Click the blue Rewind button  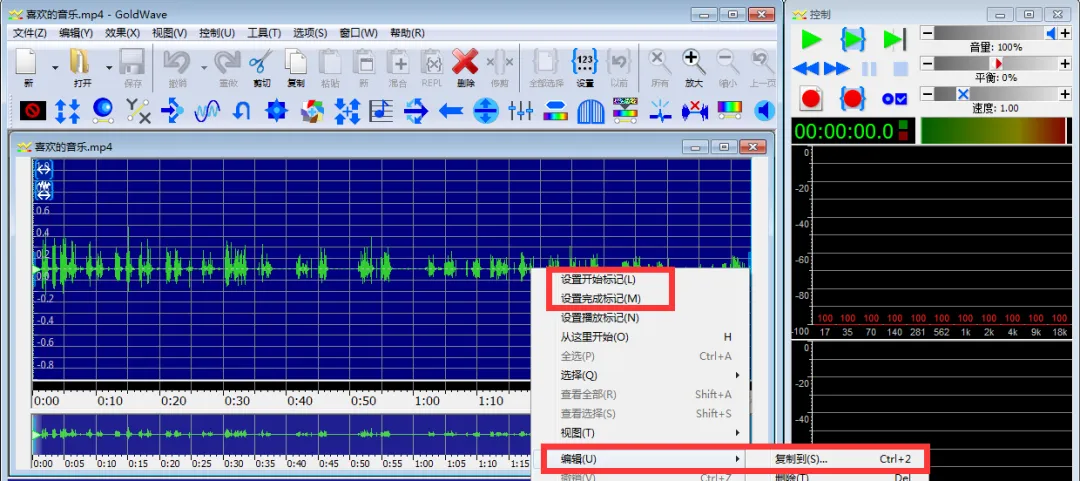(x=805, y=68)
